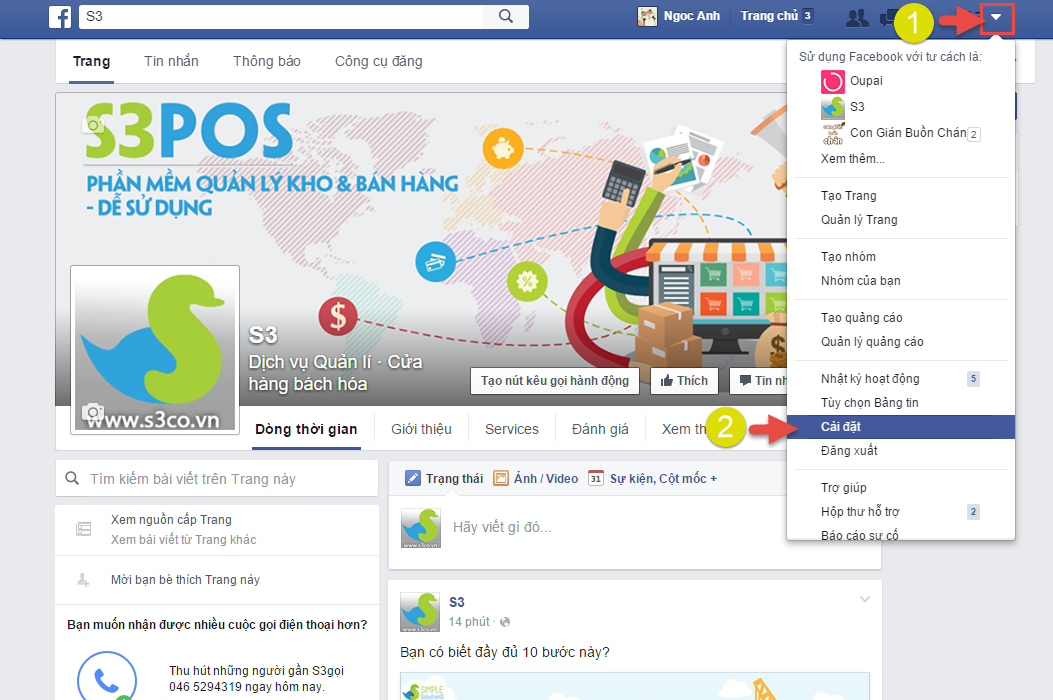The image size is (1053, 700).
Task: Select the Services tab
Action: tap(512, 429)
